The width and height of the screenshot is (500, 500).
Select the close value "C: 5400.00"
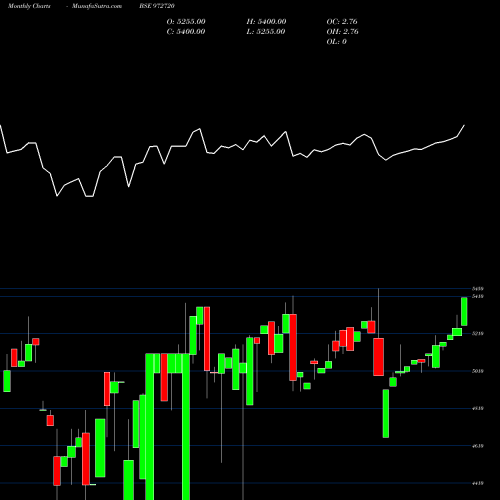coord(186,32)
